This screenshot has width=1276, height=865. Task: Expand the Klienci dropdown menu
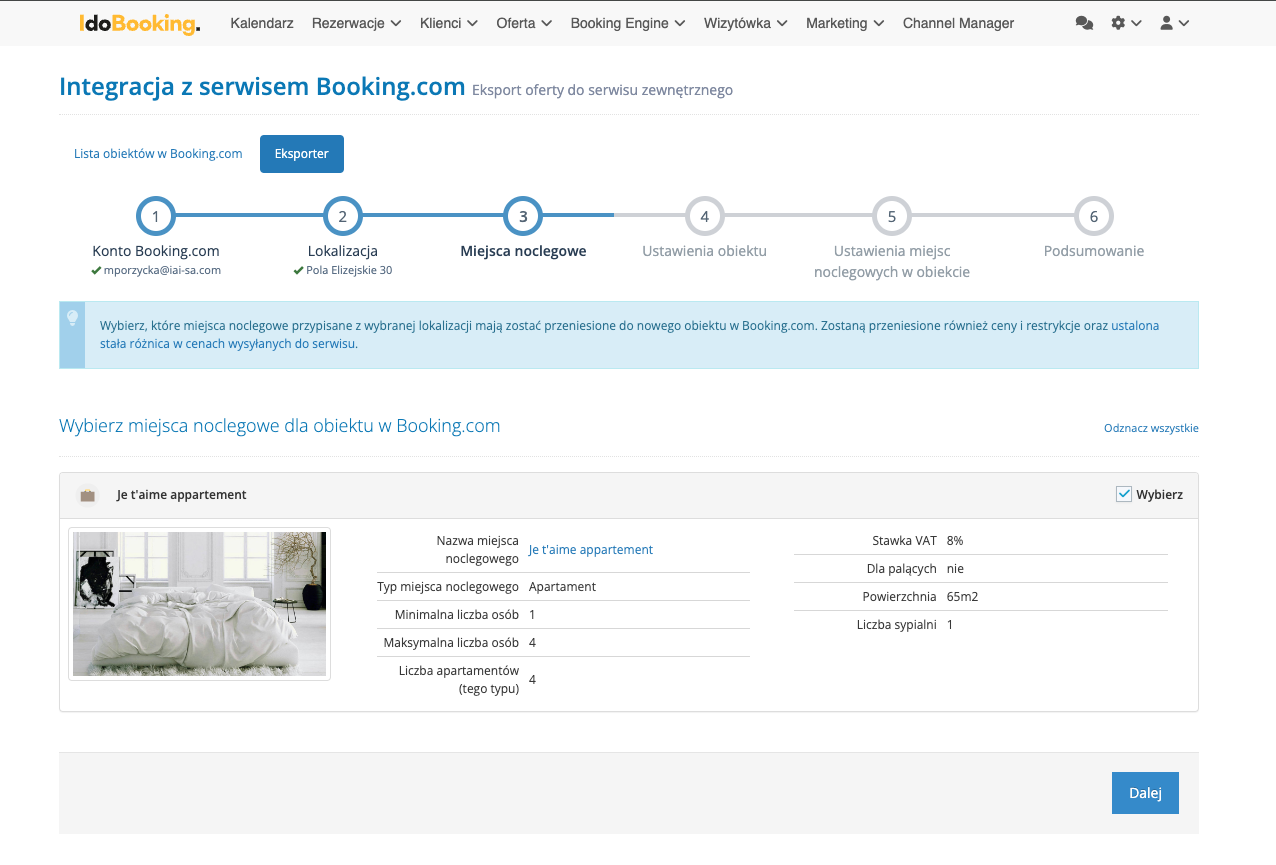tap(449, 23)
